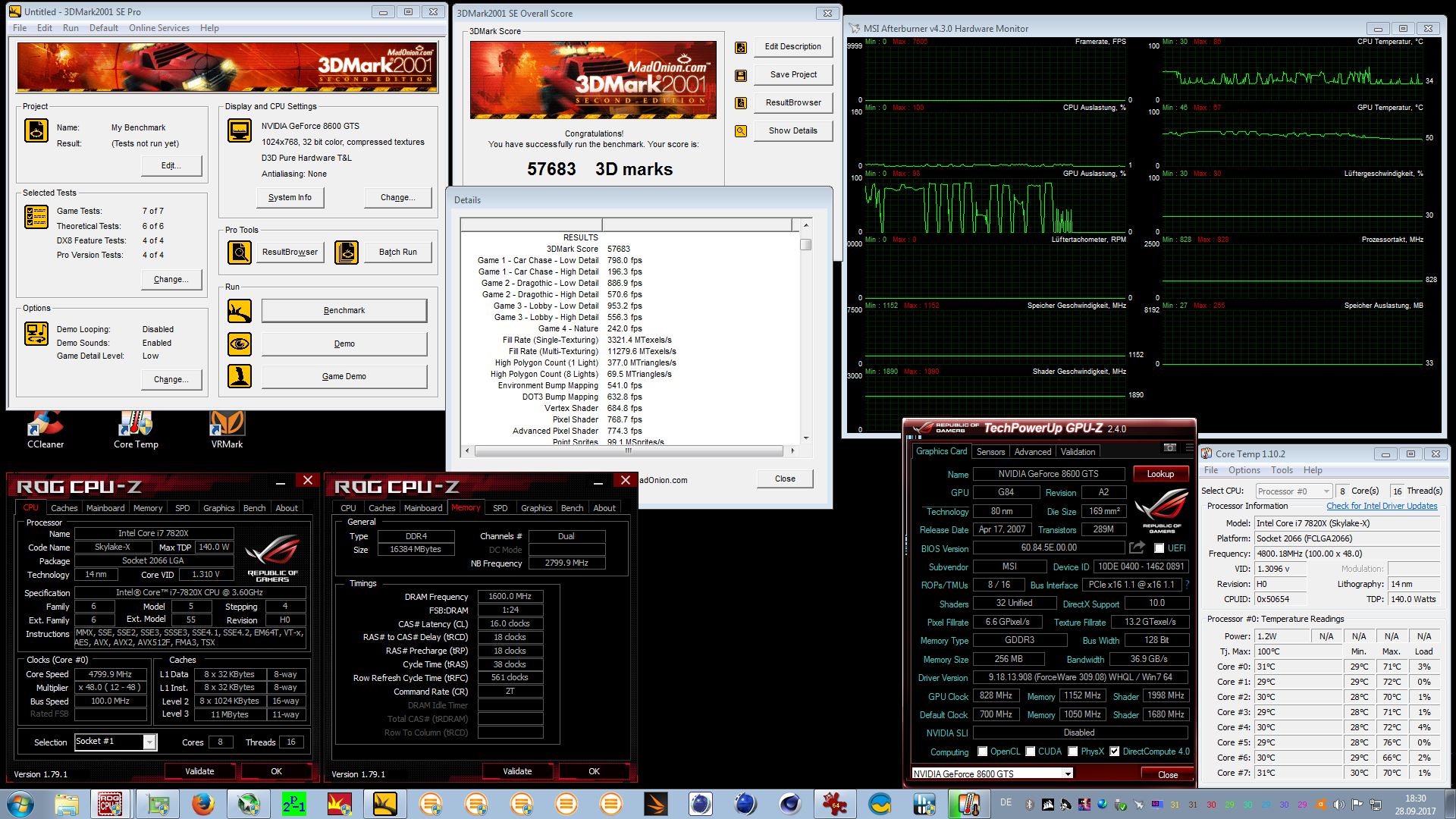
Task: Click the ResultBrowser magnifier icon in Pro Tools
Action: [240, 252]
